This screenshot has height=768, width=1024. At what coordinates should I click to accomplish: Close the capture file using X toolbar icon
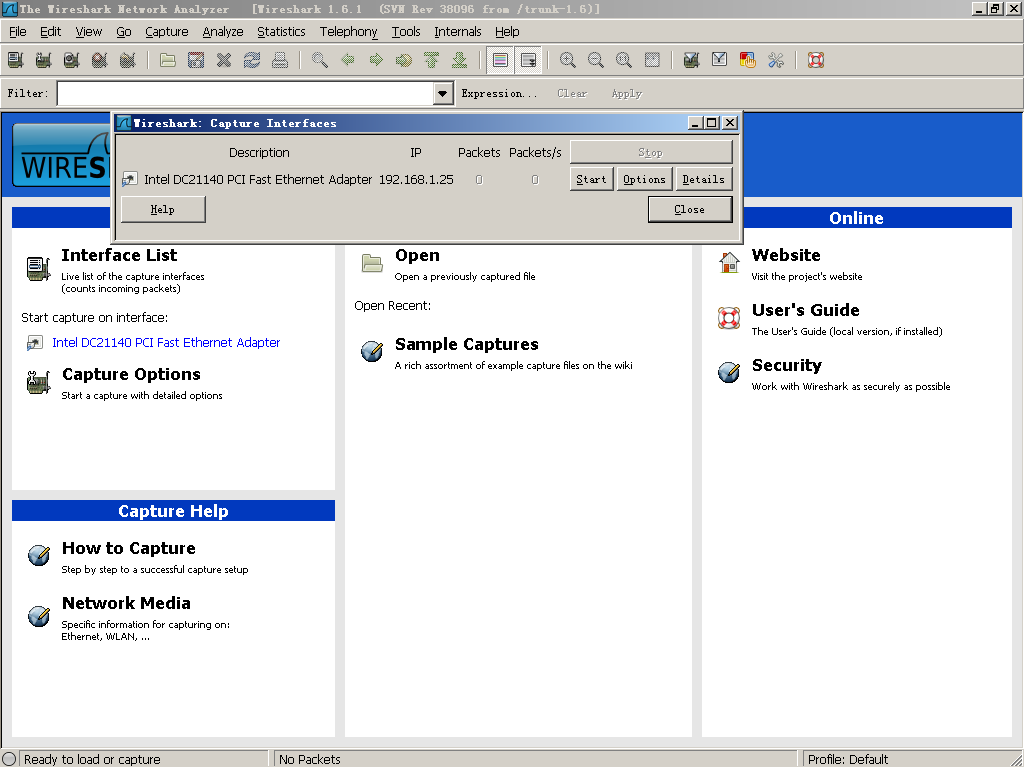pos(224,60)
